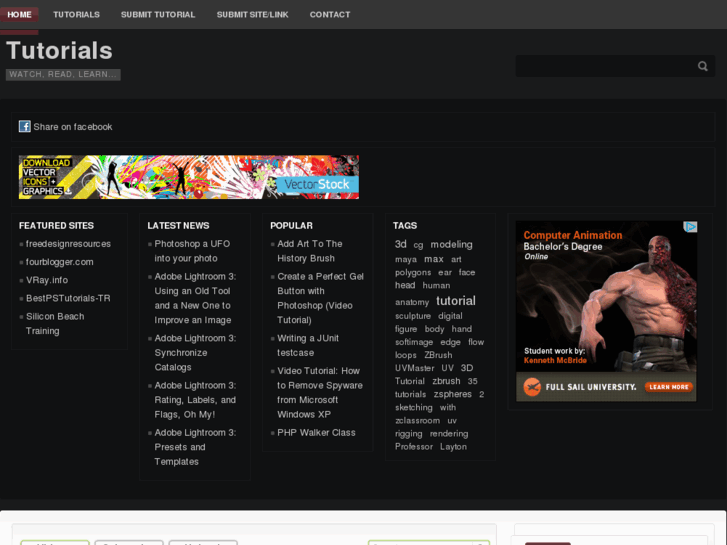Screen dimensions: 727x545
Task: Open PHP Walker Class link
Action: click(316, 432)
